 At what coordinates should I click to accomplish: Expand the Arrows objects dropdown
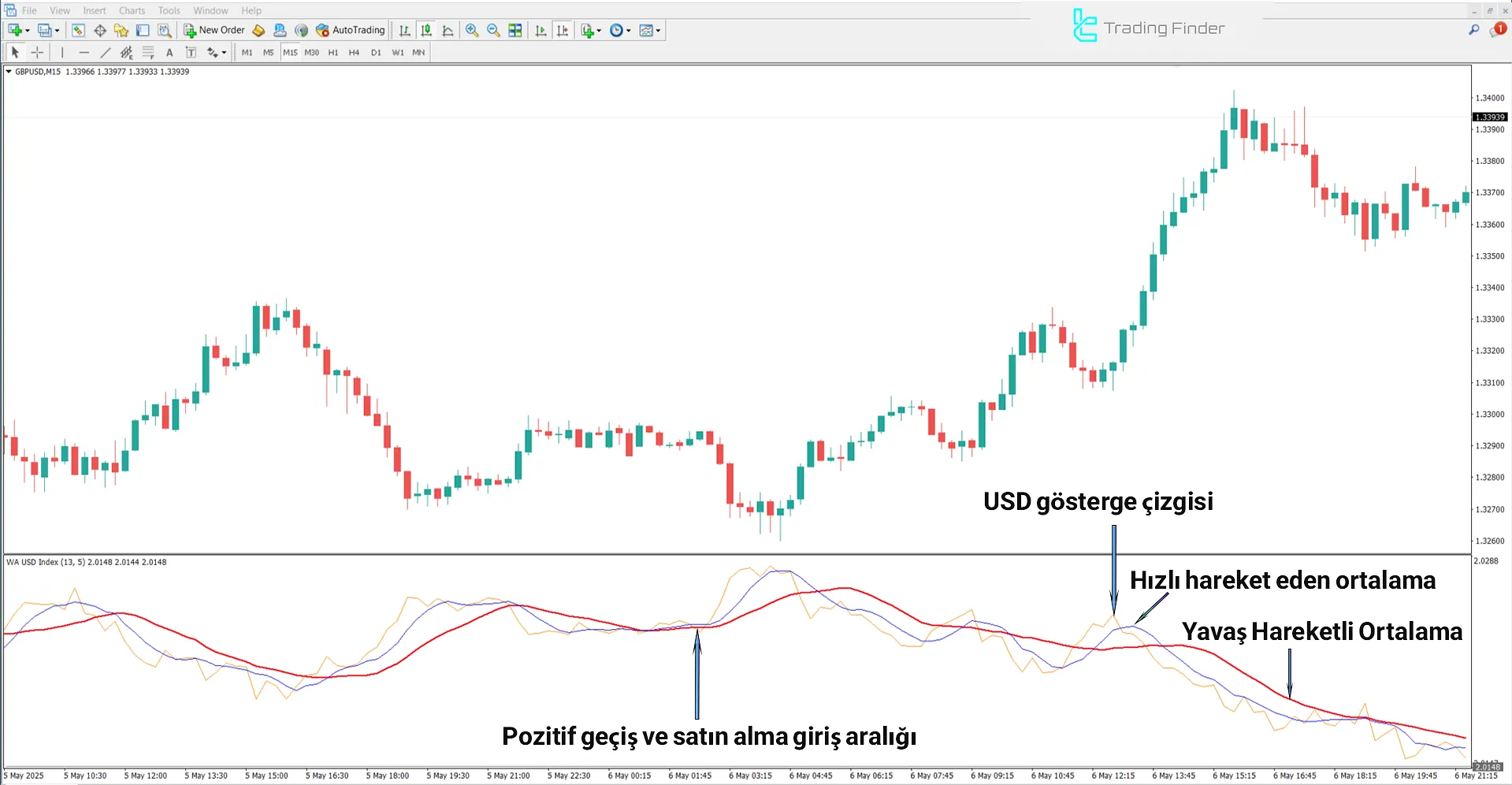pos(224,53)
